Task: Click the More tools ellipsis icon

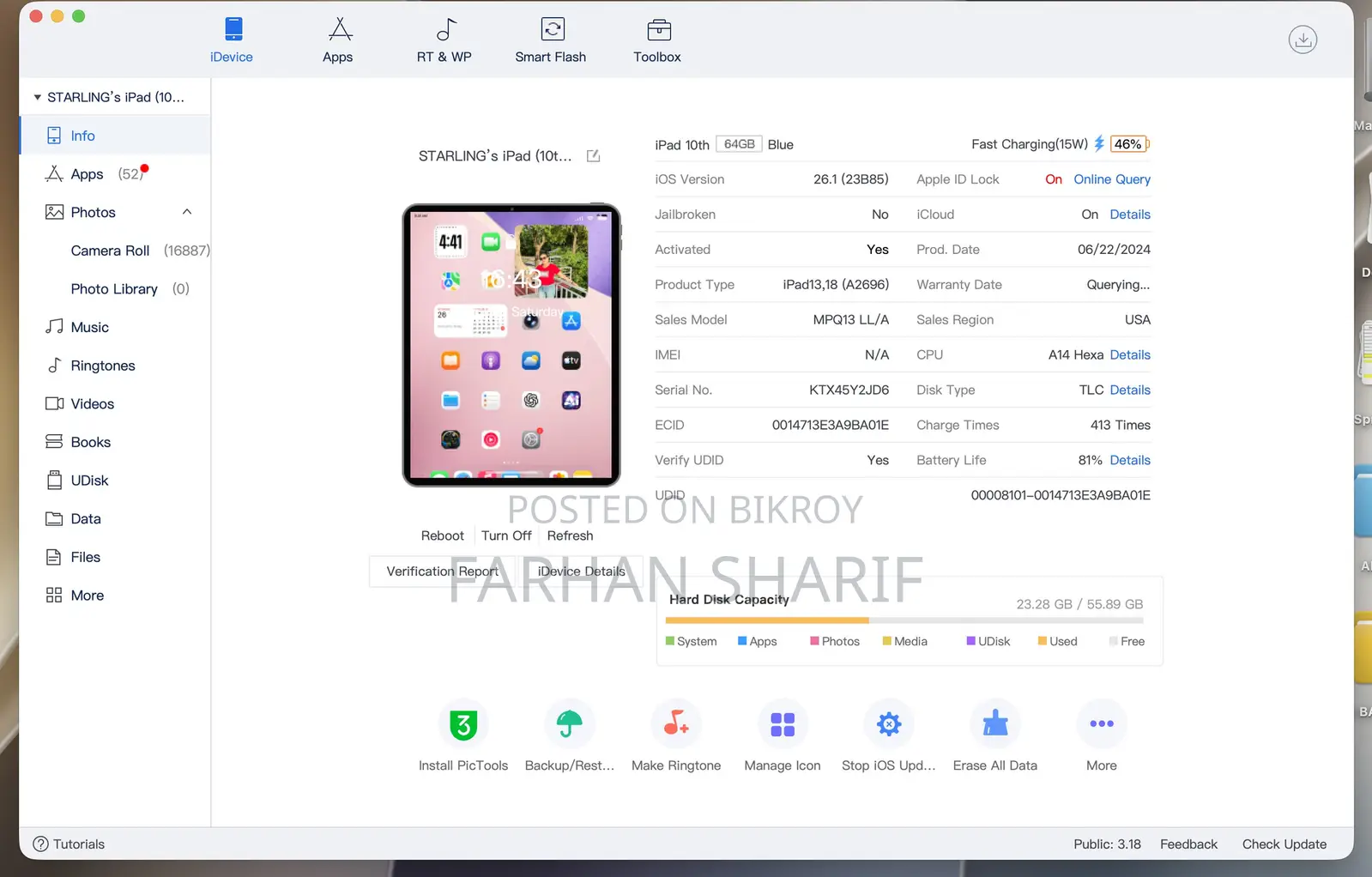Action: point(1102,724)
